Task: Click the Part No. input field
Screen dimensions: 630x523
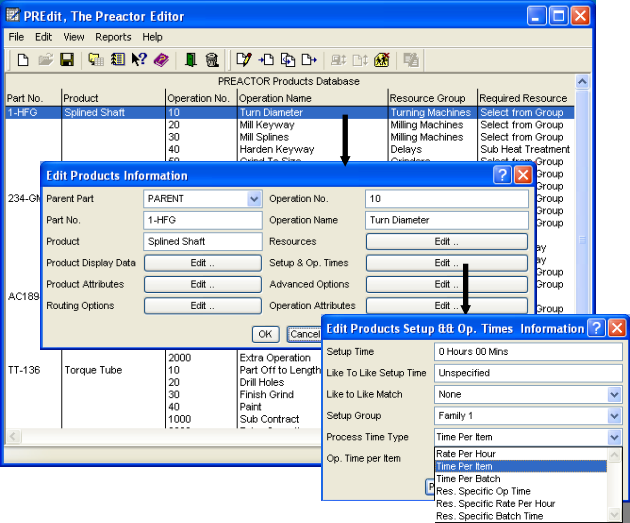Action: coord(202,220)
